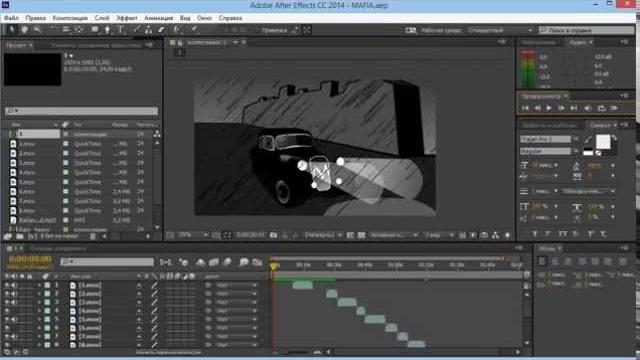
Task: Mute audio of layer 3
Action: point(14,302)
